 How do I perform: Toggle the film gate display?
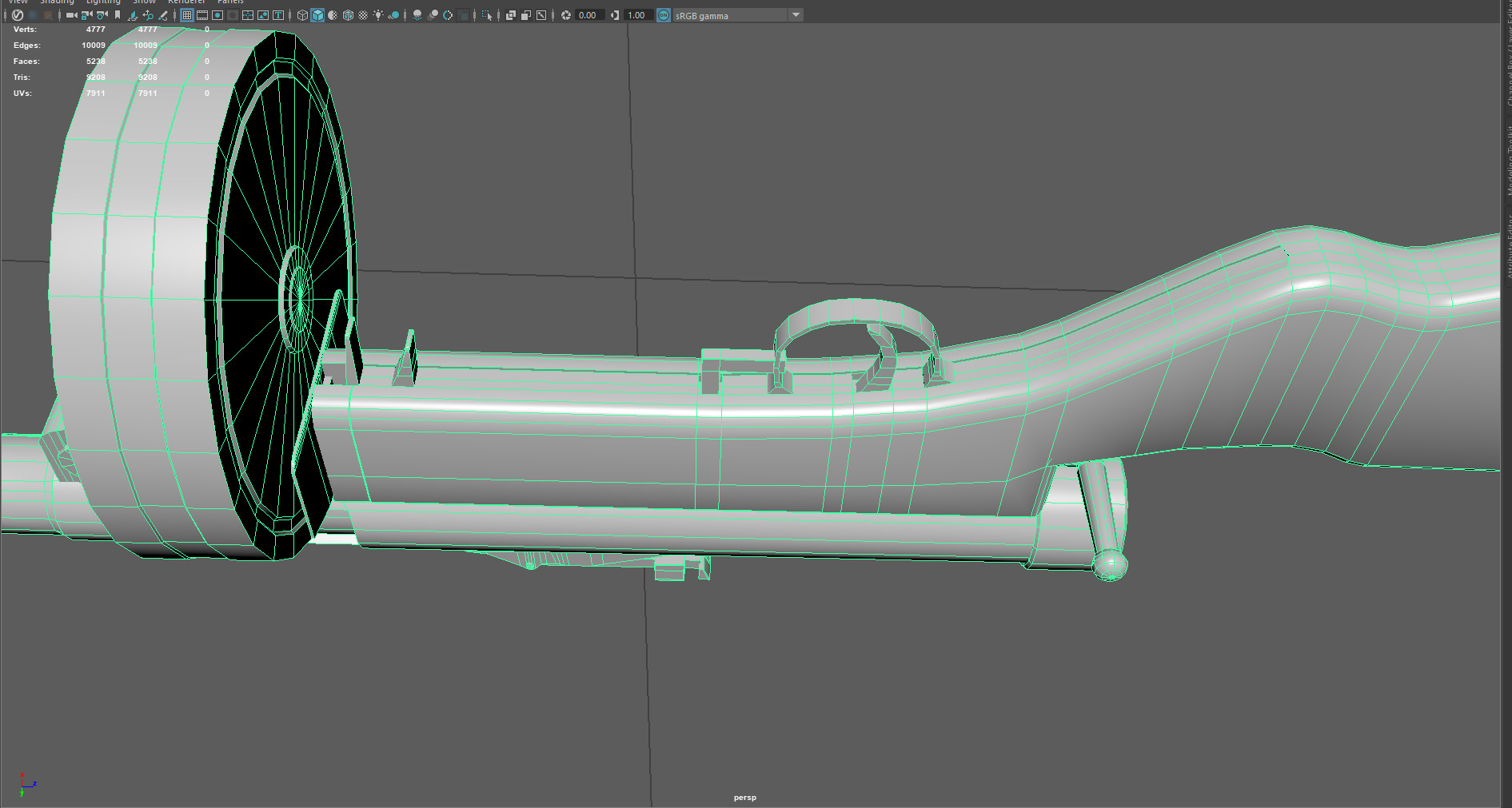click(x=202, y=15)
